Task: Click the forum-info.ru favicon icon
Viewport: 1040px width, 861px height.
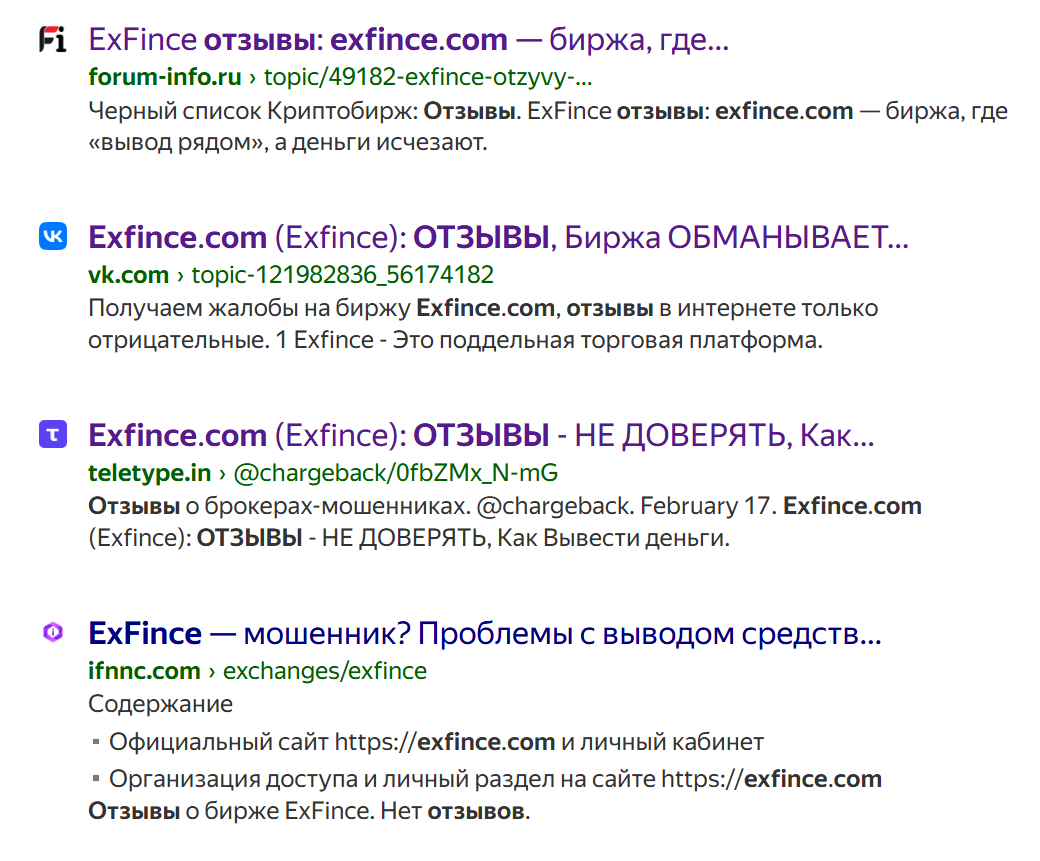Action: pyautogui.click(x=52, y=40)
